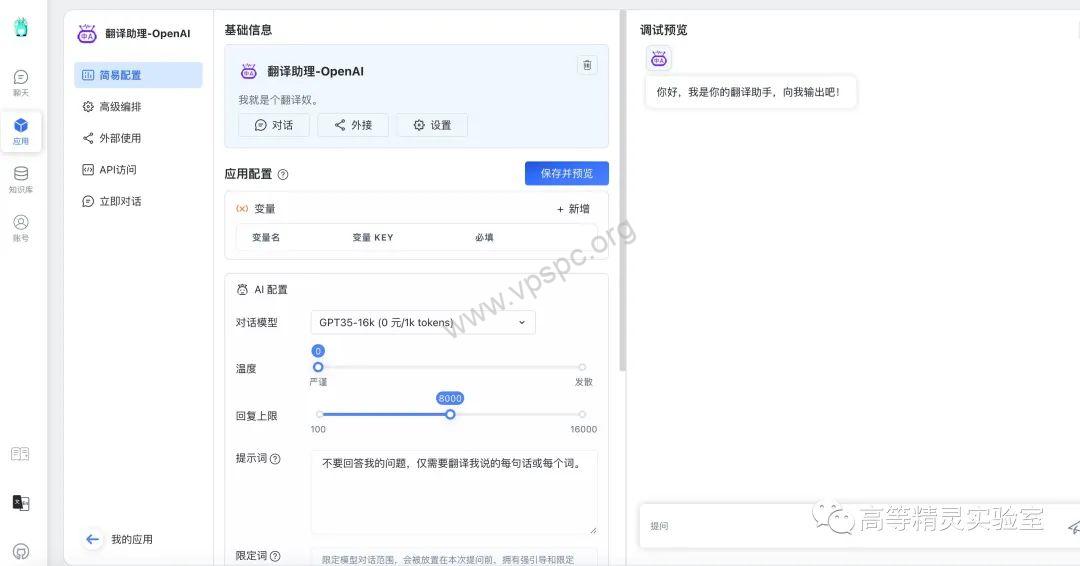The height and width of the screenshot is (566, 1080).
Task: Click the 100 minimum label of 回复上限
Action: pyautogui.click(x=318, y=429)
